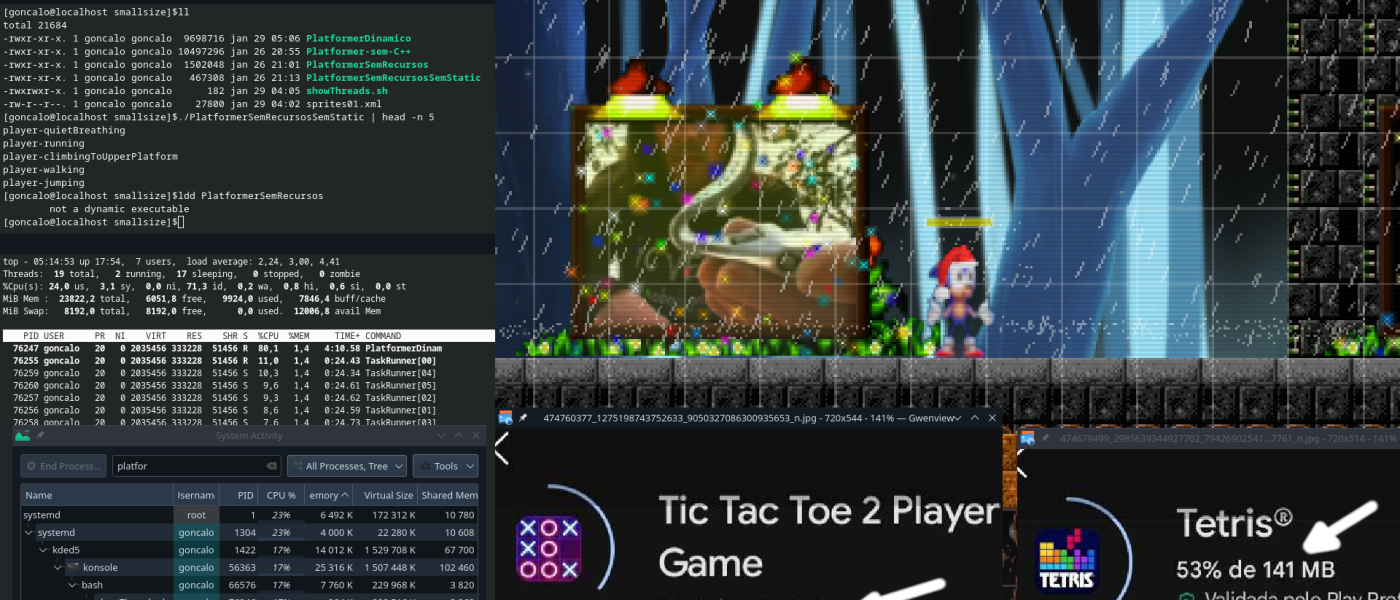Click the TaskRunner[04] row in top

(247, 373)
